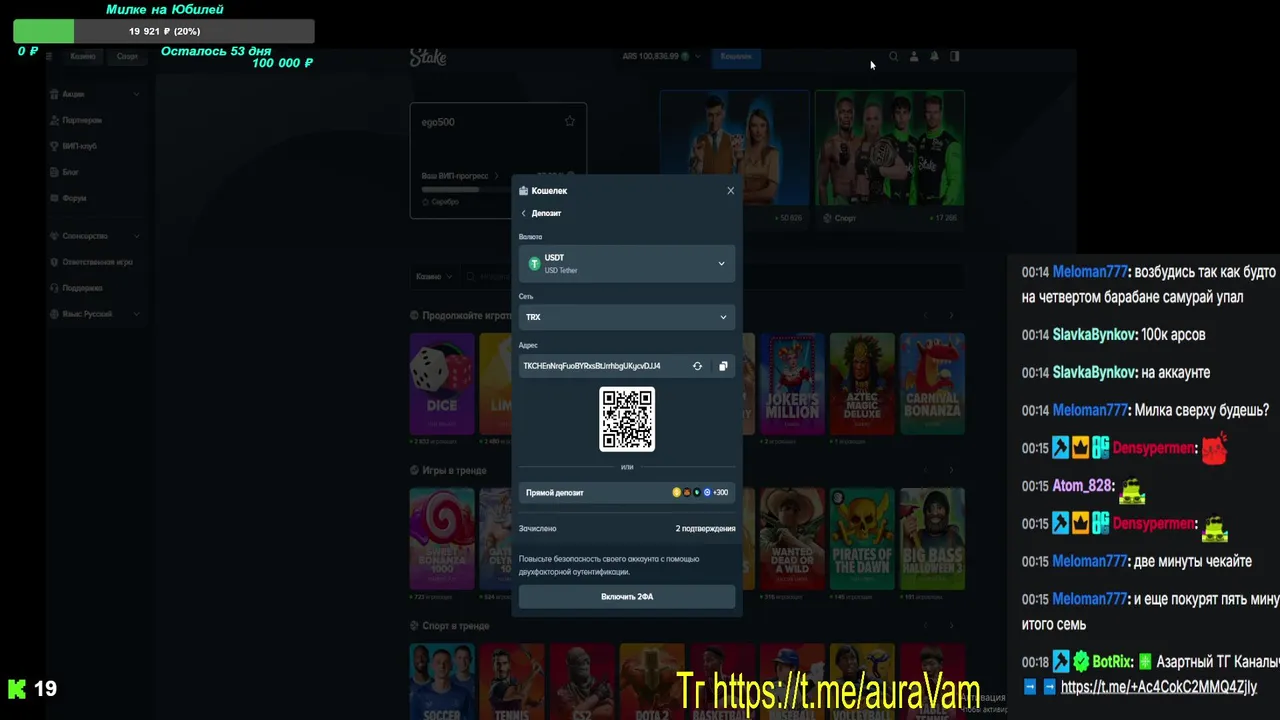This screenshot has width=1280, height=720.
Task: Click the Милке на Юбилей donation progress bar
Action: click(164, 31)
